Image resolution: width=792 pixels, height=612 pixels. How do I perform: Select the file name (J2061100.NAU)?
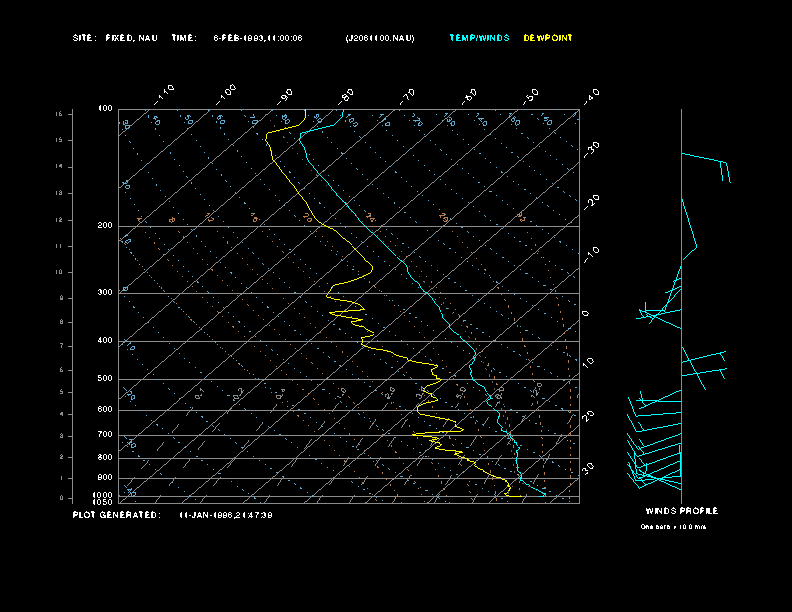(380, 38)
